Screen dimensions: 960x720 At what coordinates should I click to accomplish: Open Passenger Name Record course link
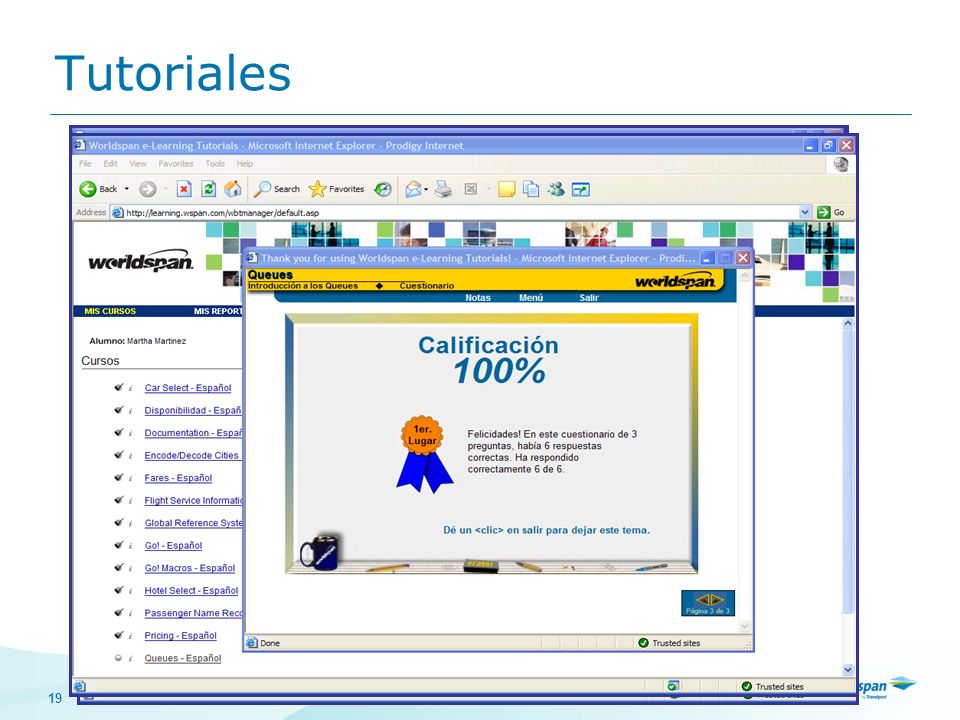(193, 613)
